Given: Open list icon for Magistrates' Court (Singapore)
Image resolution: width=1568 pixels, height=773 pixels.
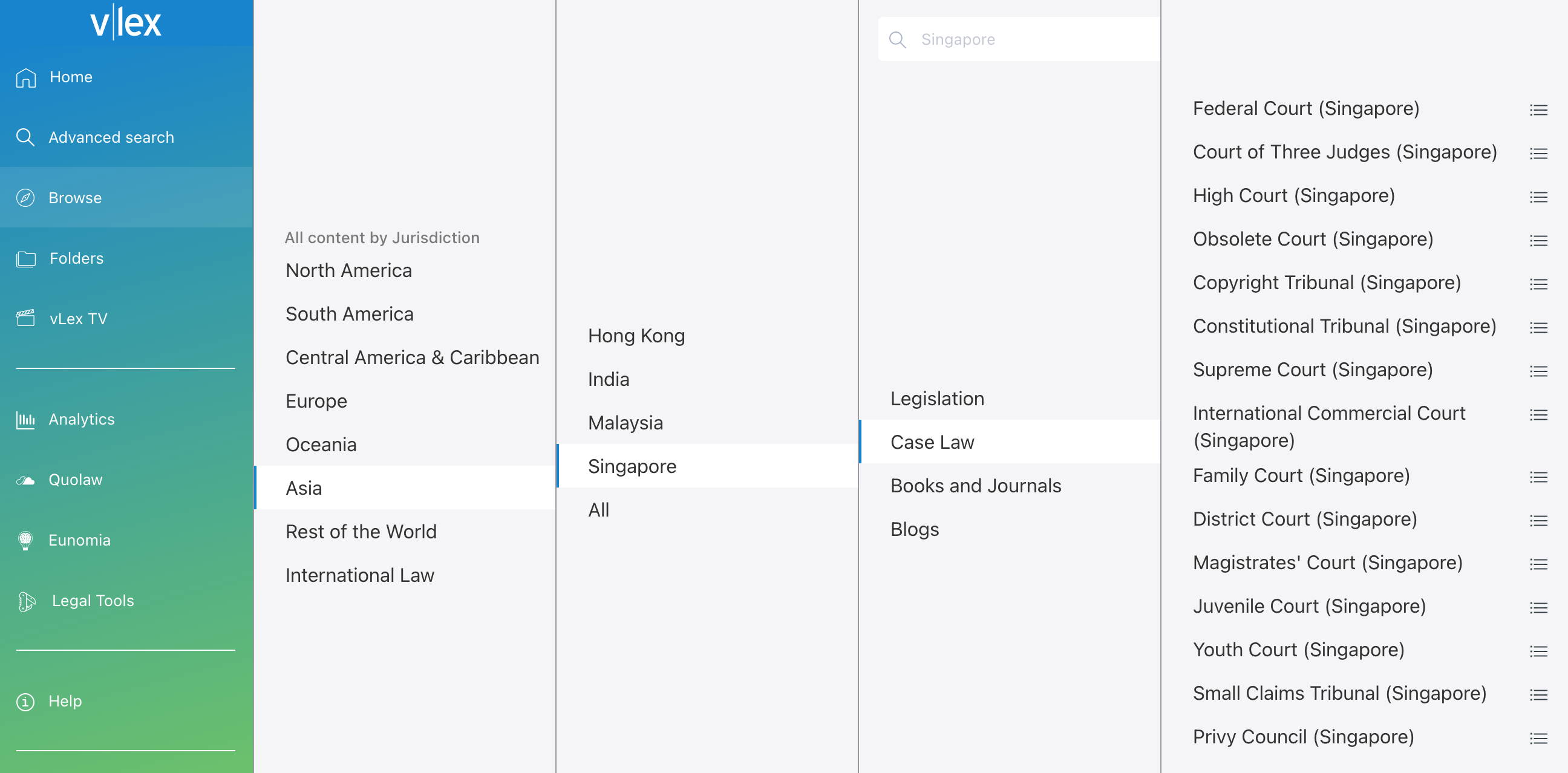Looking at the screenshot, I should pyautogui.click(x=1538, y=564).
